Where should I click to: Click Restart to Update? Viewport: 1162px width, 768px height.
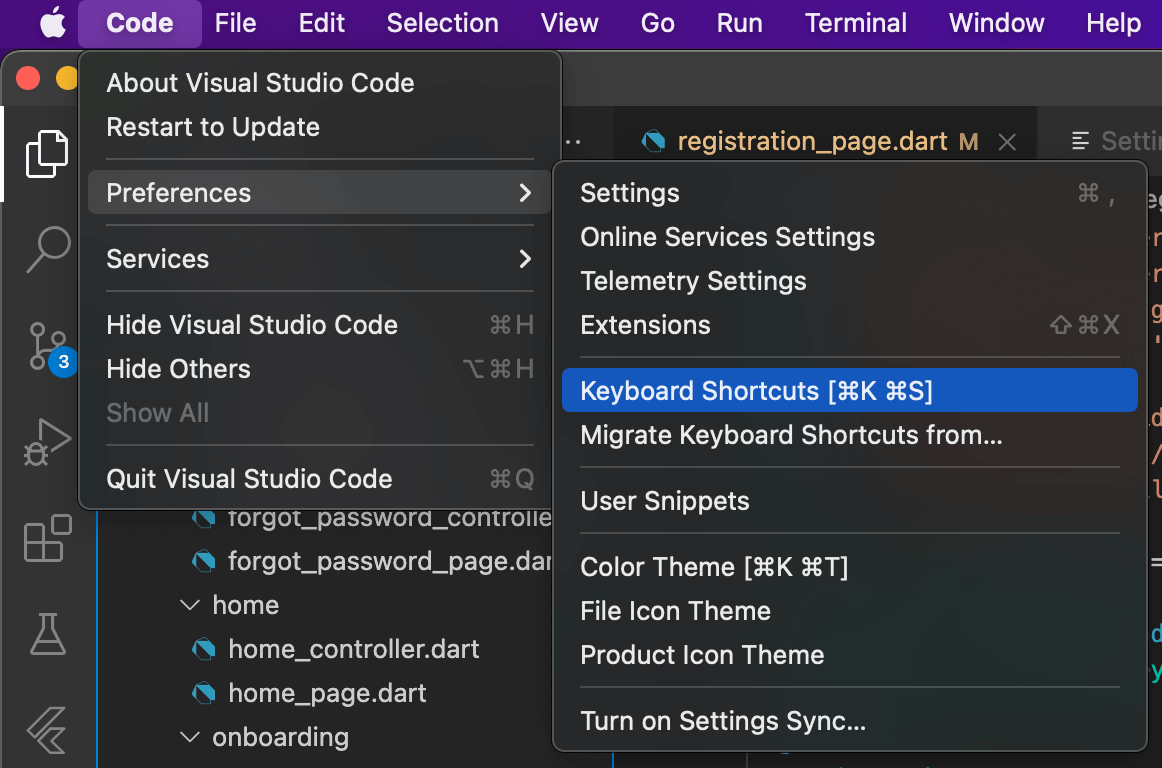pos(211,127)
